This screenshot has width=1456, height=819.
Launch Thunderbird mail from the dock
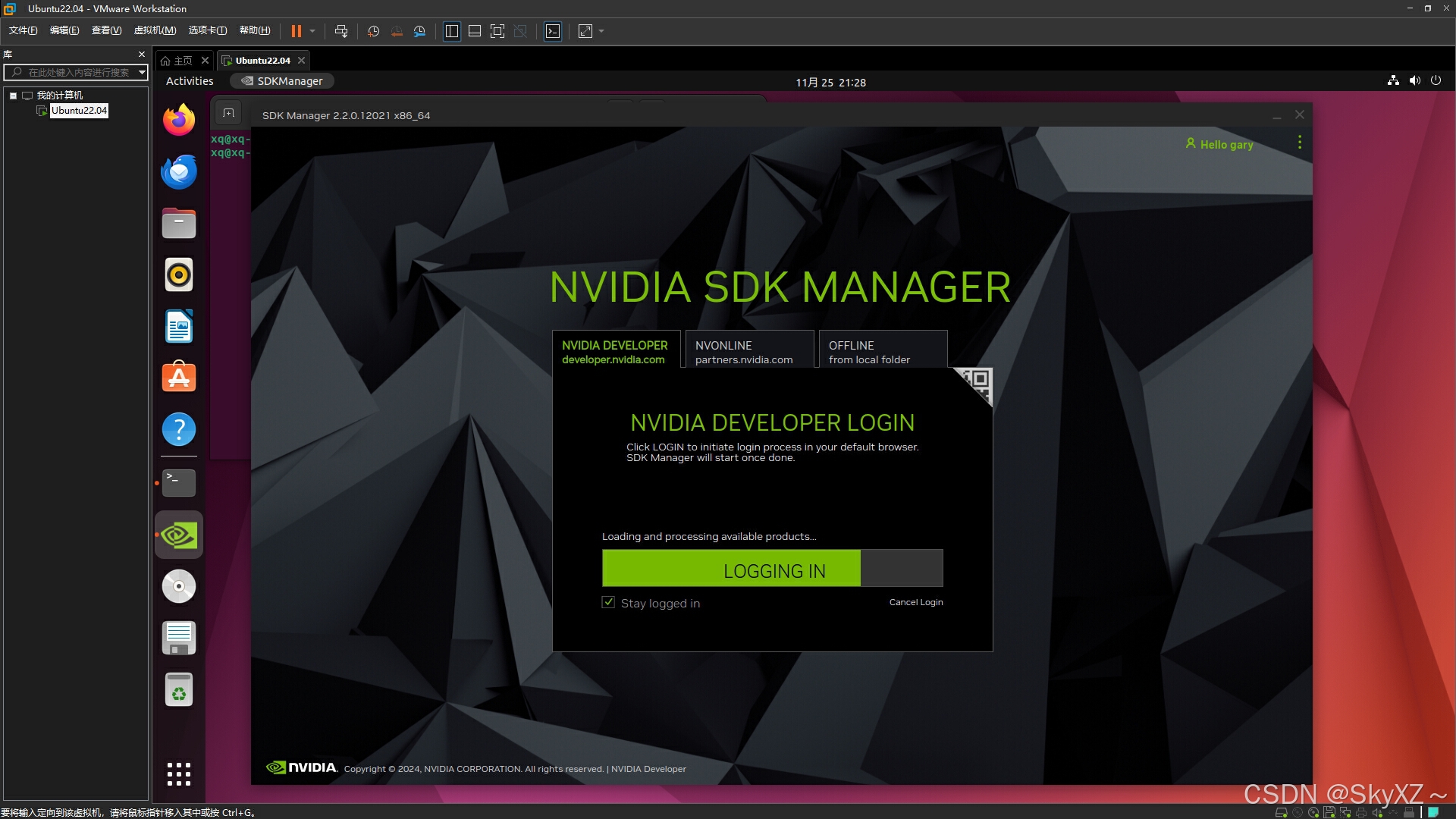click(x=179, y=172)
